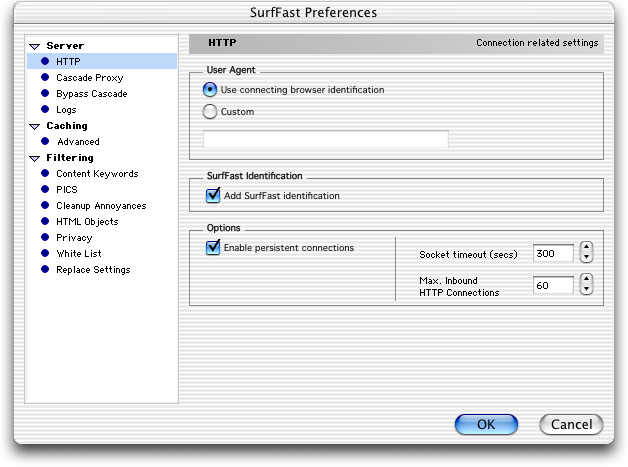Open the Content Keywords filtering page
The height and width of the screenshot is (467, 628).
click(97, 174)
